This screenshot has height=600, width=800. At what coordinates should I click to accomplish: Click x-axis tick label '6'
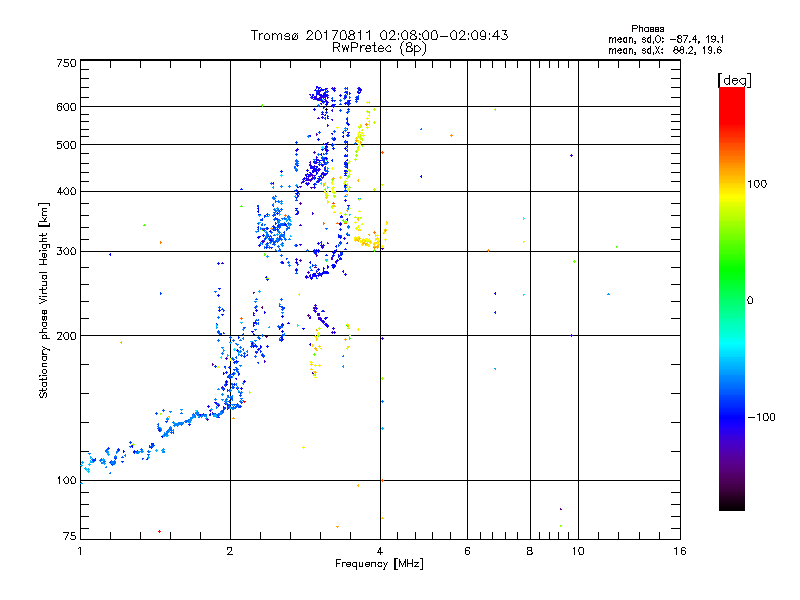[467, 551]
